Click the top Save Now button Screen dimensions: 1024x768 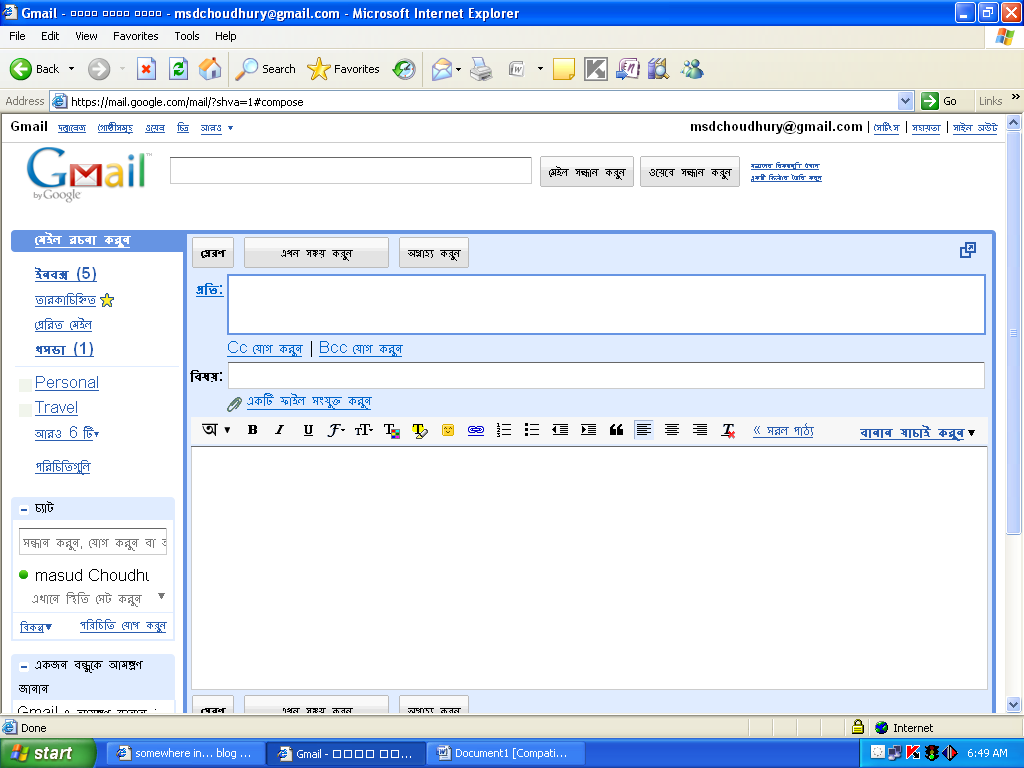pos(316,253)
